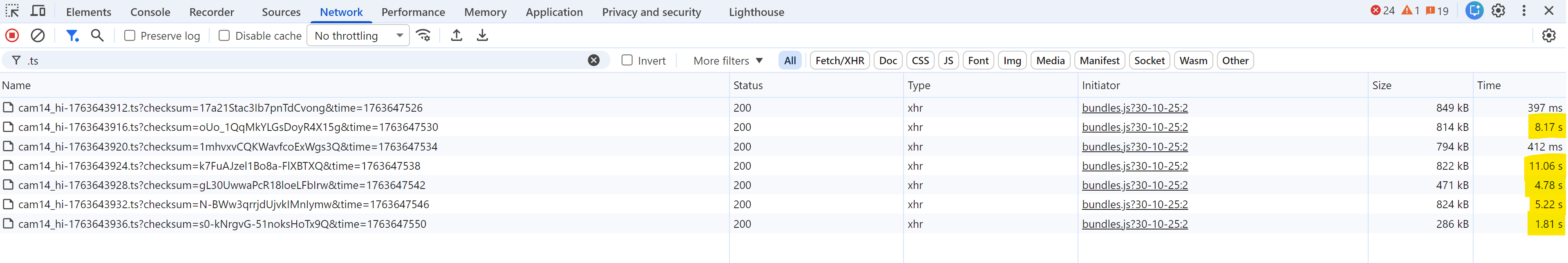Export HAR file download icon
Viewport: 1568px width, 263px height.
click(x=482, y=36)
